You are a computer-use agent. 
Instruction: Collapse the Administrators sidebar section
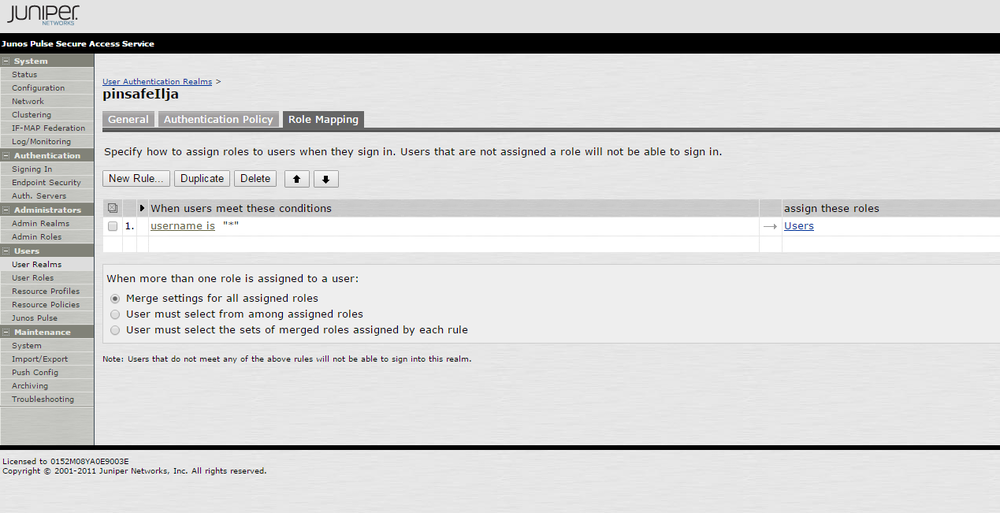(6, 210)
